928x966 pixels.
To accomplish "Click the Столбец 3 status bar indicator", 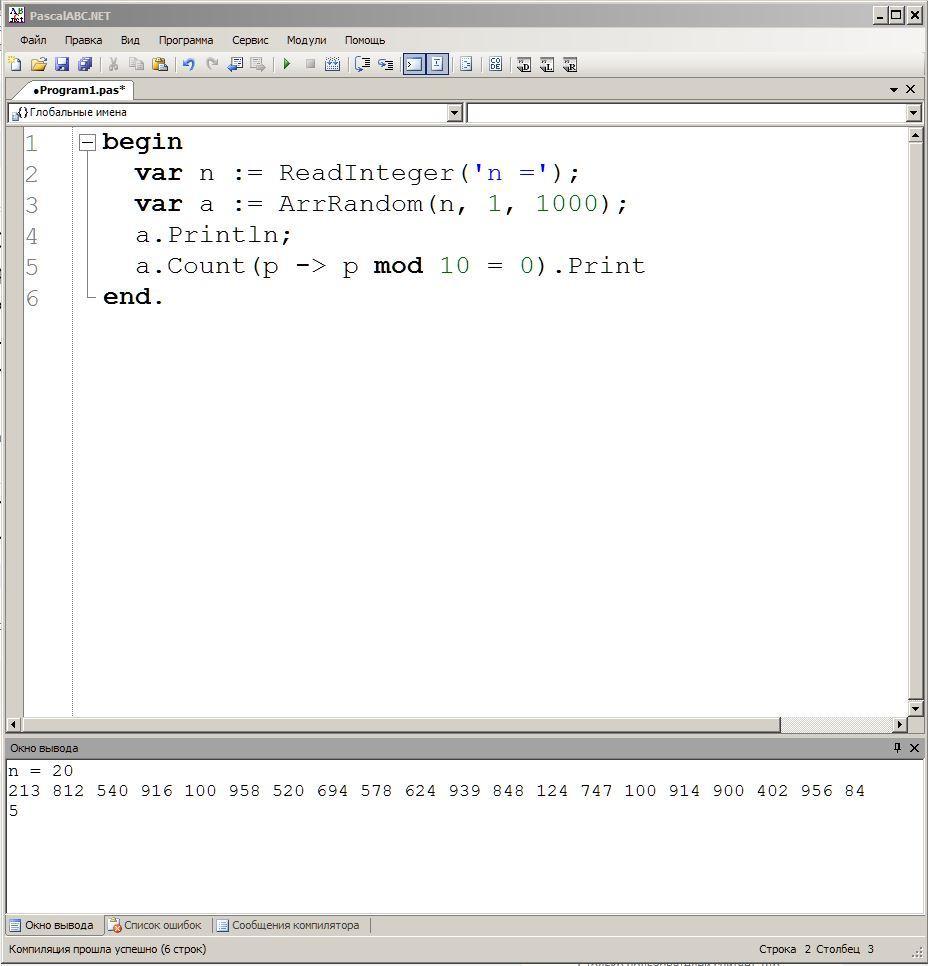I will pyautogui.click(x=845, y=949).
